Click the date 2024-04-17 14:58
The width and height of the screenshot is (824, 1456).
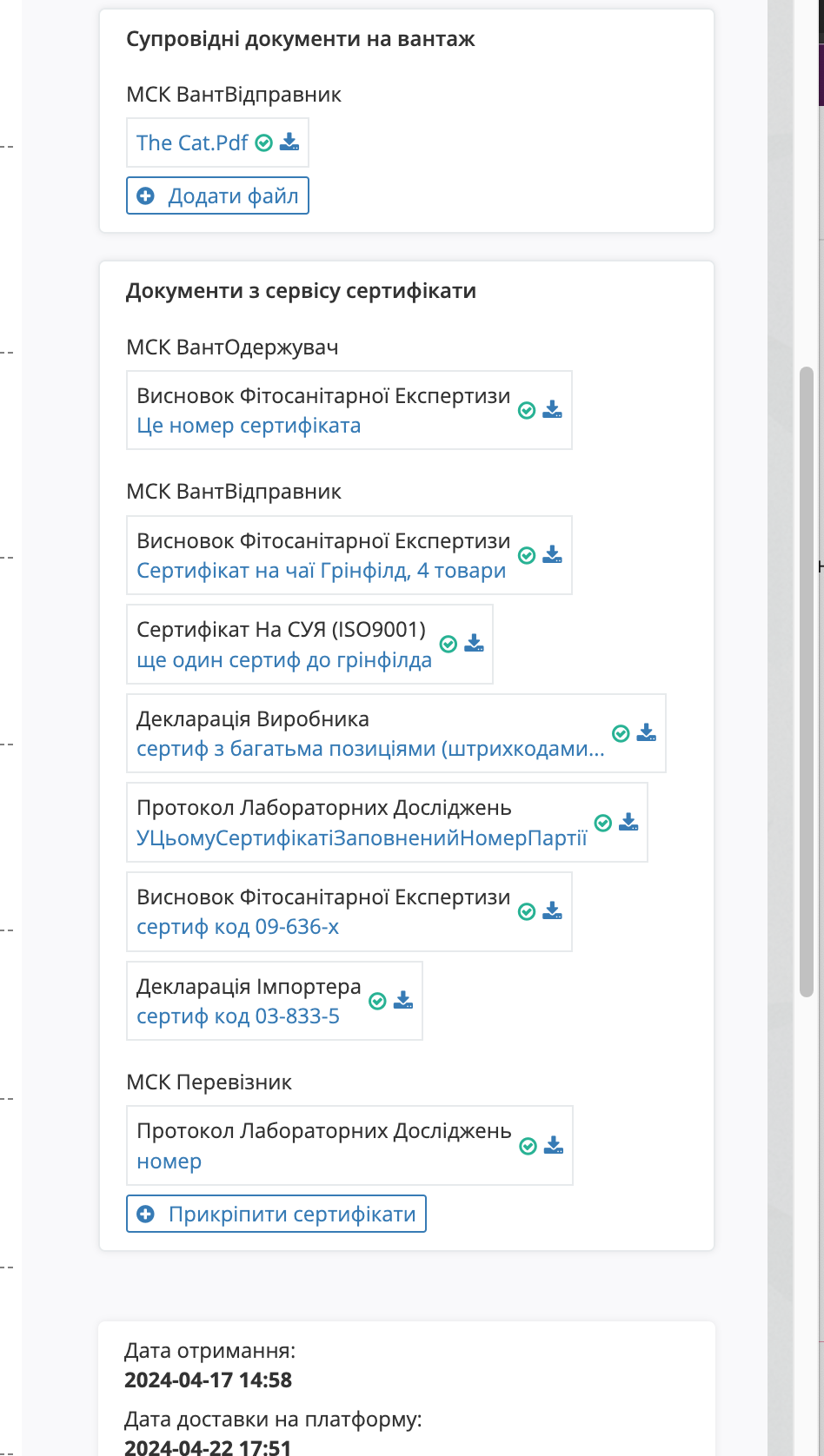[208, 1380]
